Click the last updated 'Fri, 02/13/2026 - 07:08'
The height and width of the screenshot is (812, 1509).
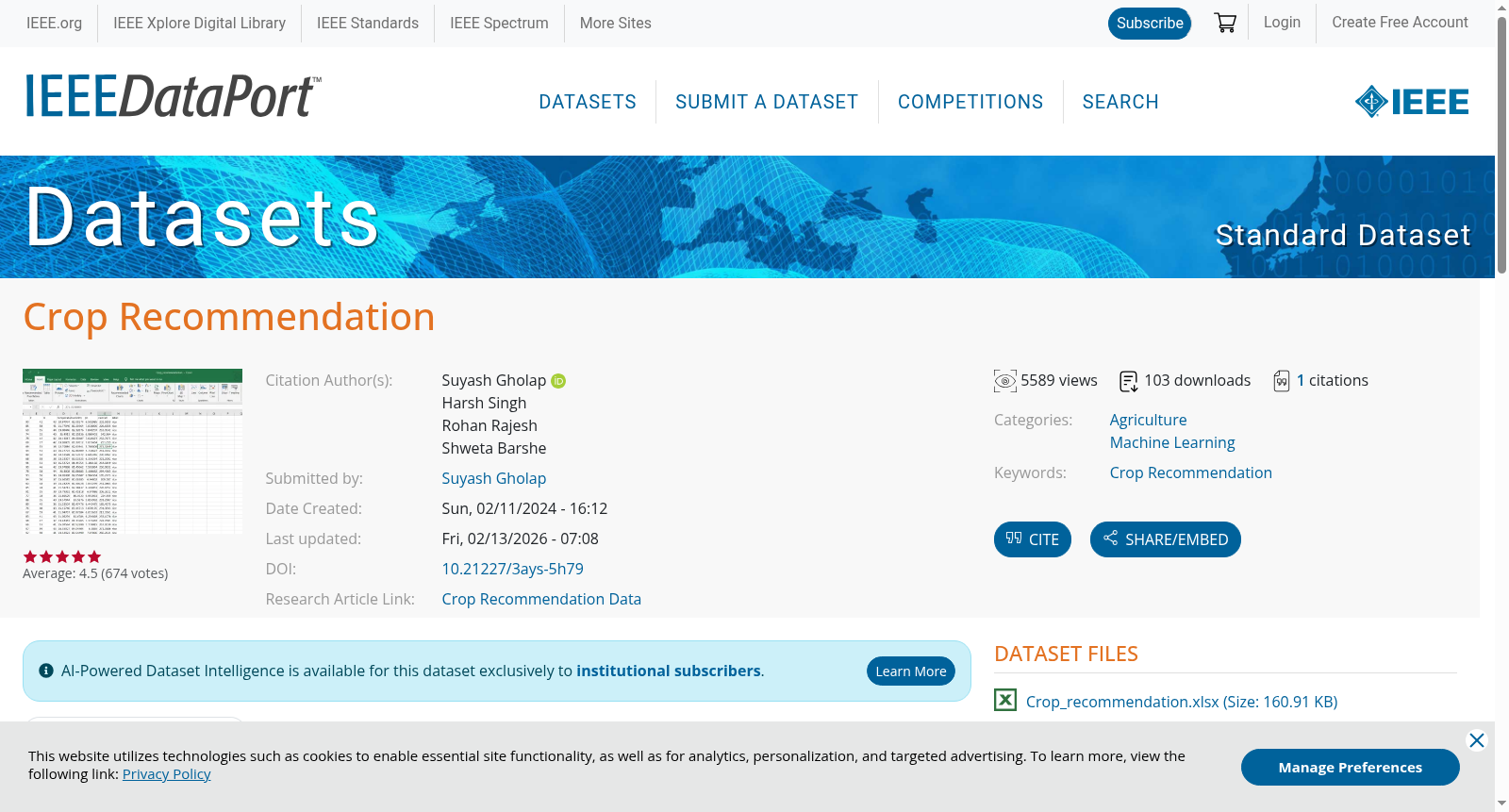[x=521, y=539]
